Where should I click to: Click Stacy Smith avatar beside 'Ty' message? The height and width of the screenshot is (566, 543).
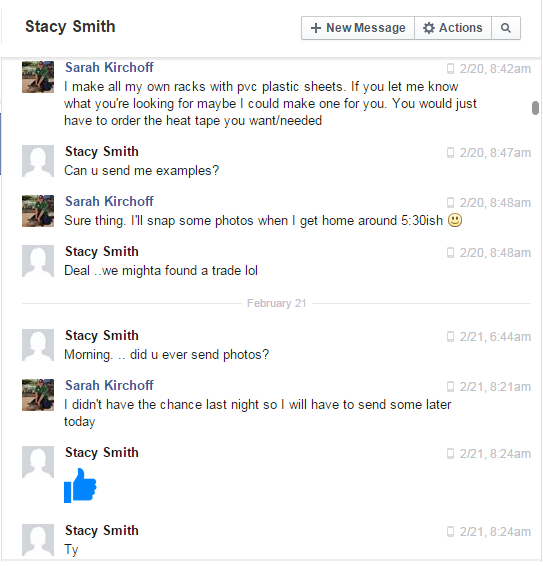(x=38, y=540)
